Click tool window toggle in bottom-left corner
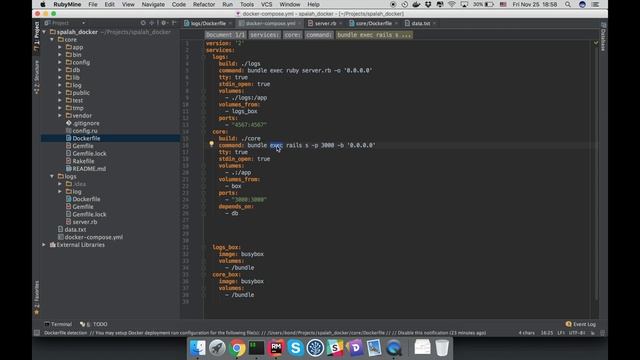This screenshot has width=640, height=360. (37, 333)
